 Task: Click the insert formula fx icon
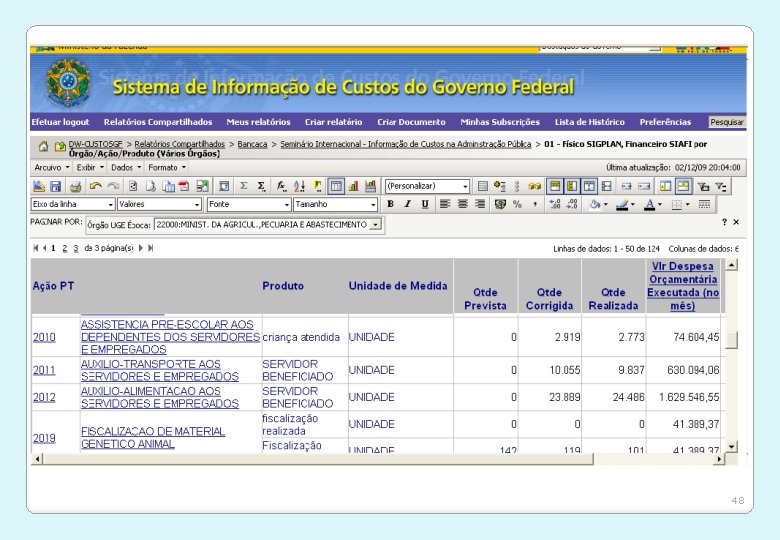[x=281, y=186]
